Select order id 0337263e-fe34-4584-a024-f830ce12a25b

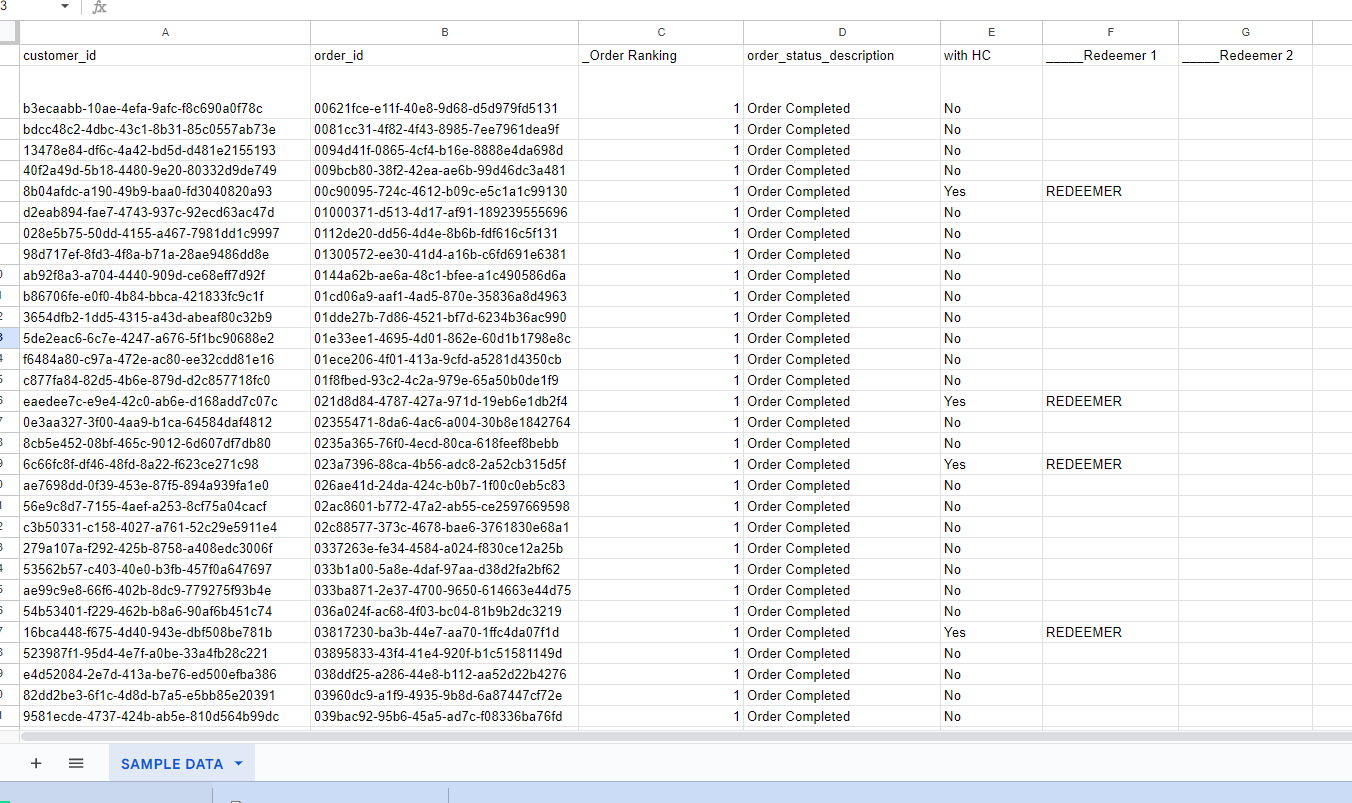tap(444, 548)
